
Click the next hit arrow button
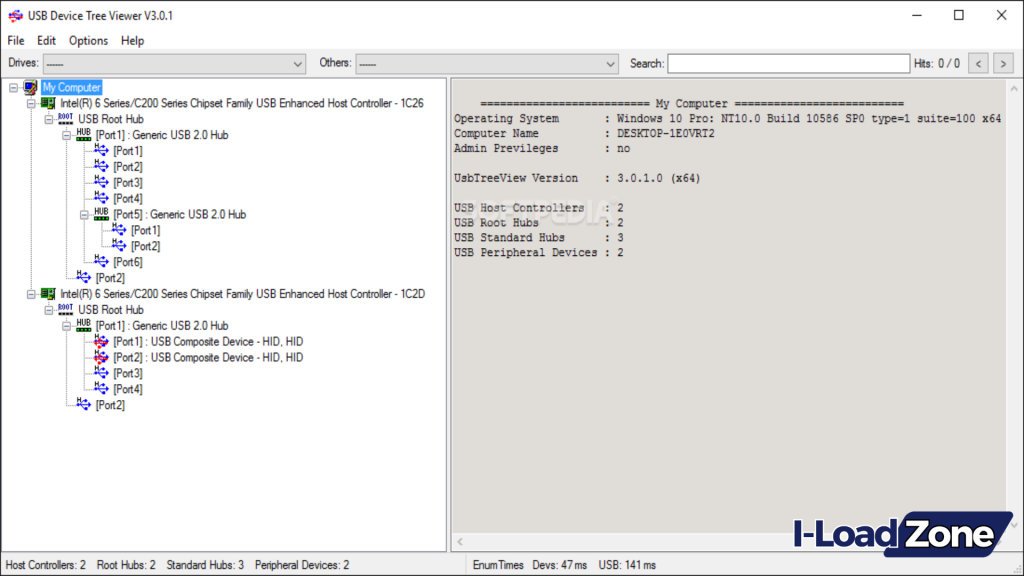coord(1002,63)
